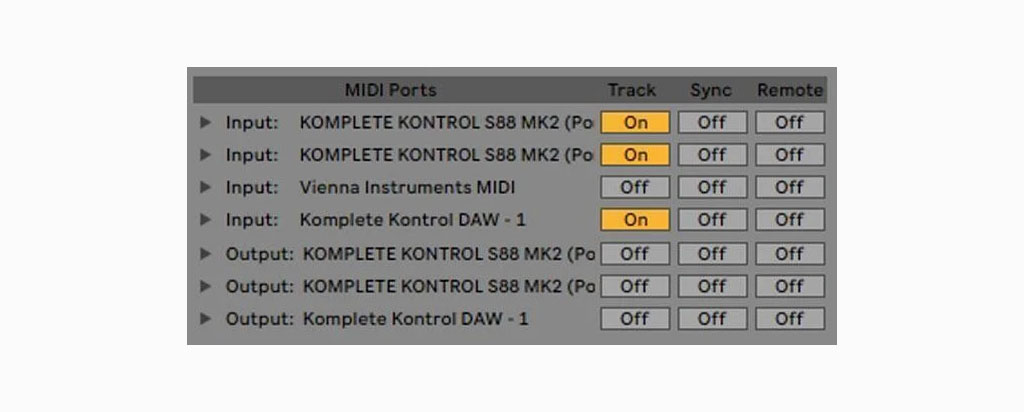The width and height of the screenshot is (1024, 412).
Task: Enable Remote for Input Komplete Kontrol DAW - 1
Action: click(790, 220)
